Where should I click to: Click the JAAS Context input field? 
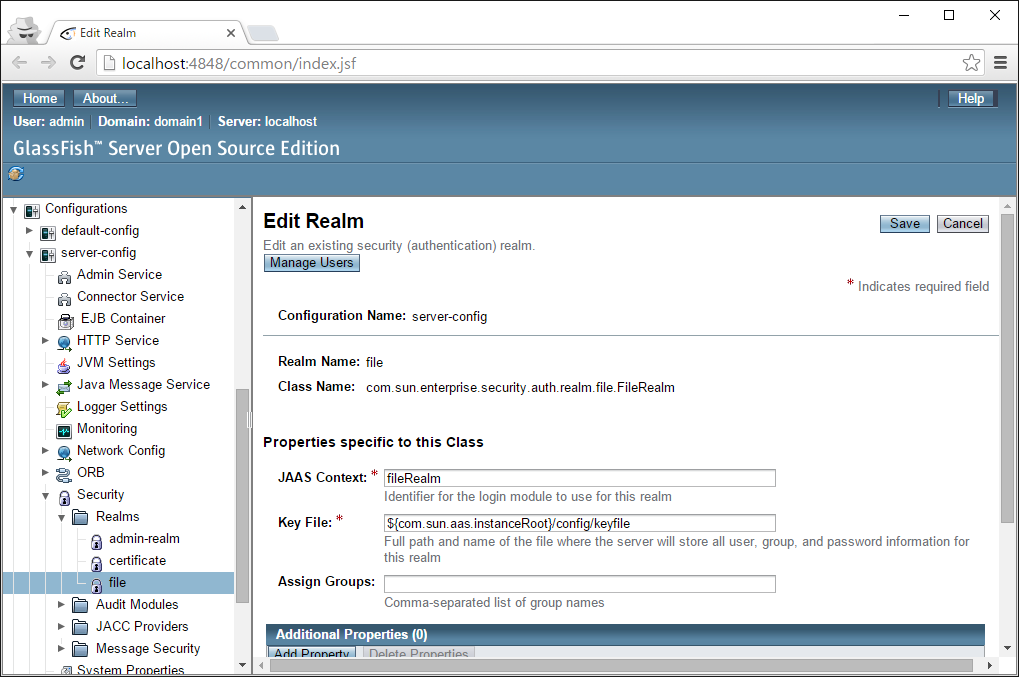pos(580,478)
